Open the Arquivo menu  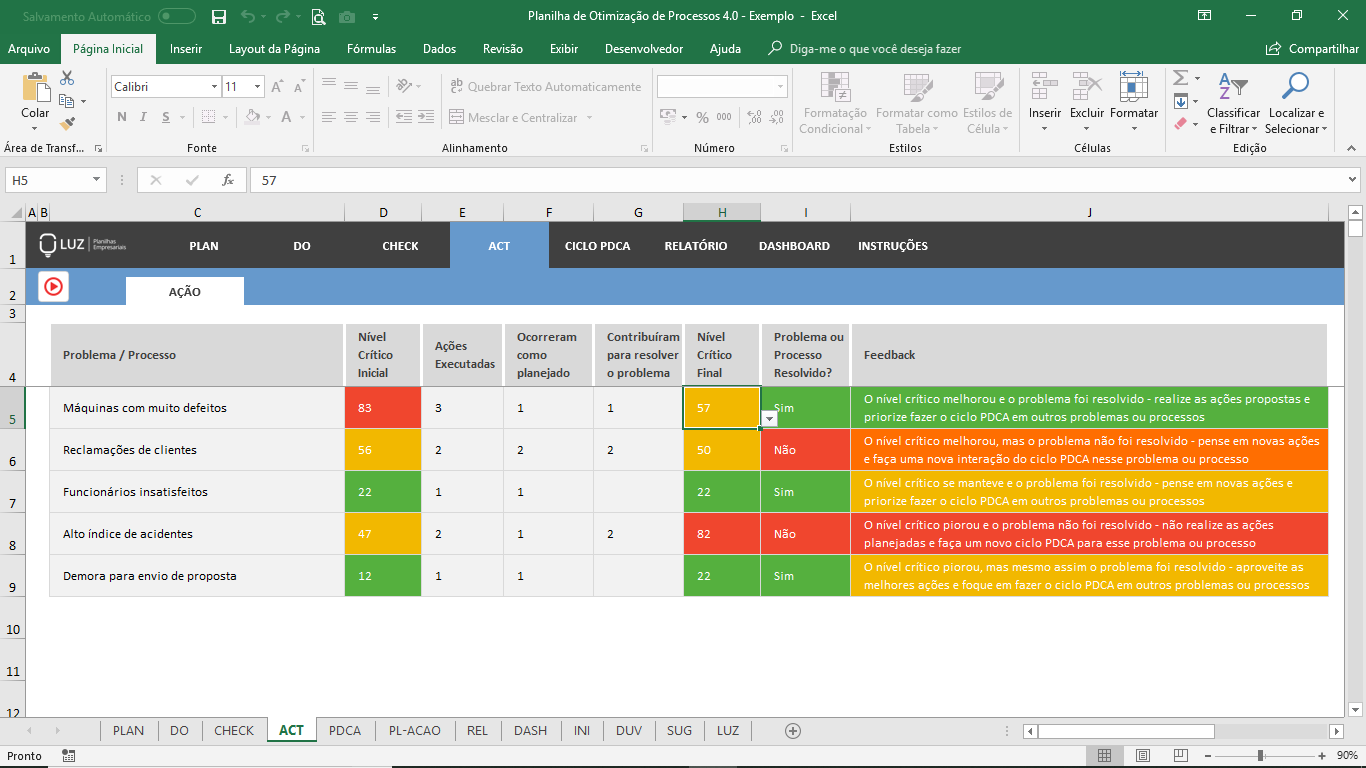tap(29, 48)
